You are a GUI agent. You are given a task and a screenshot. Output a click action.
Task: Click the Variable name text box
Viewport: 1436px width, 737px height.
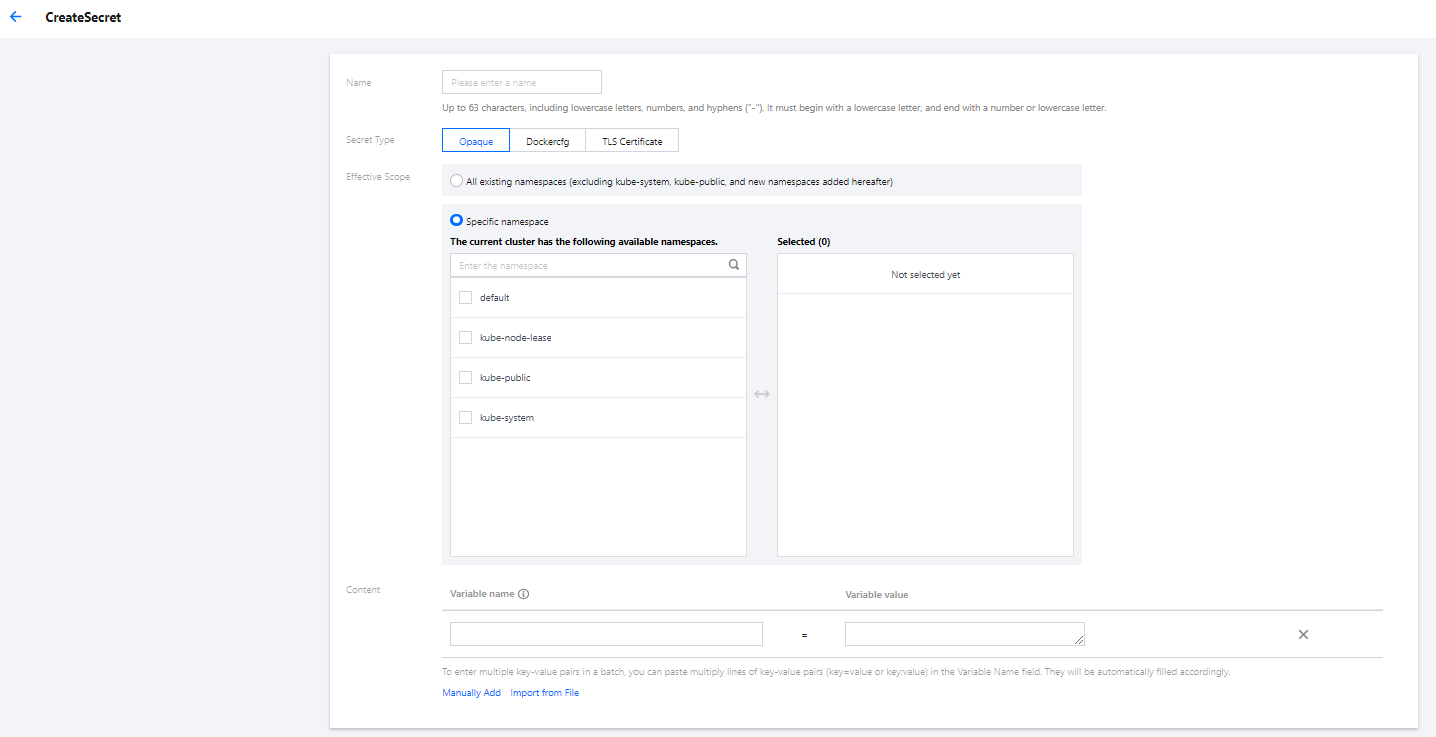(606, 634)
